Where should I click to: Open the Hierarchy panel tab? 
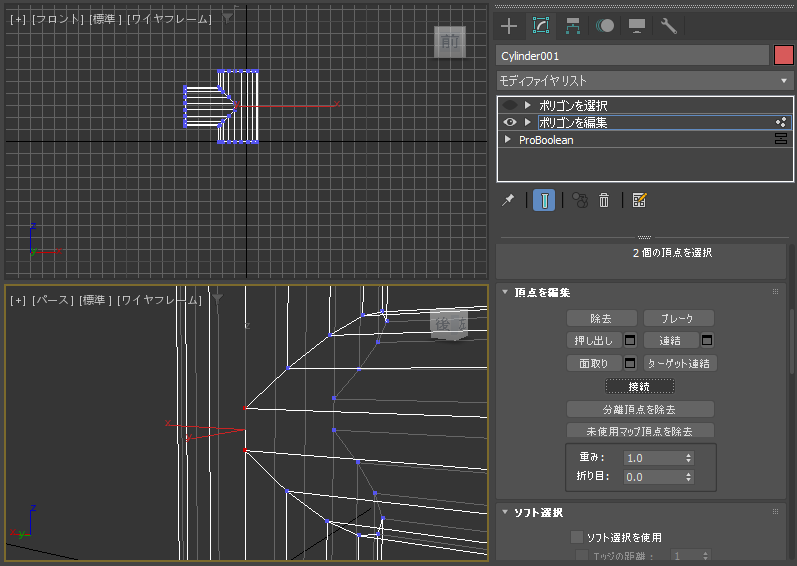coord(573,25)
